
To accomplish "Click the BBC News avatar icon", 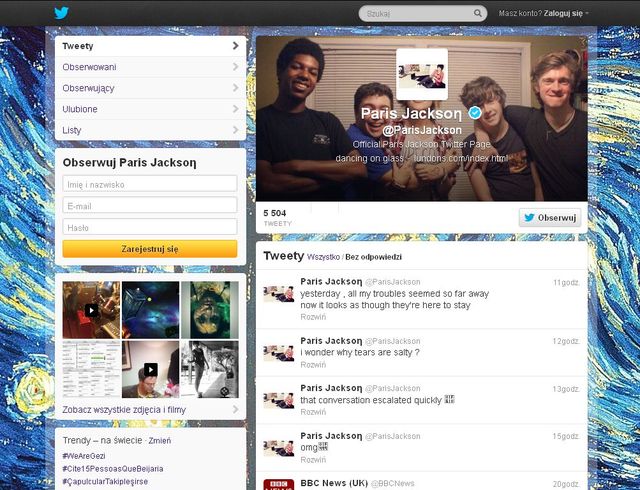I will (278, 485).
